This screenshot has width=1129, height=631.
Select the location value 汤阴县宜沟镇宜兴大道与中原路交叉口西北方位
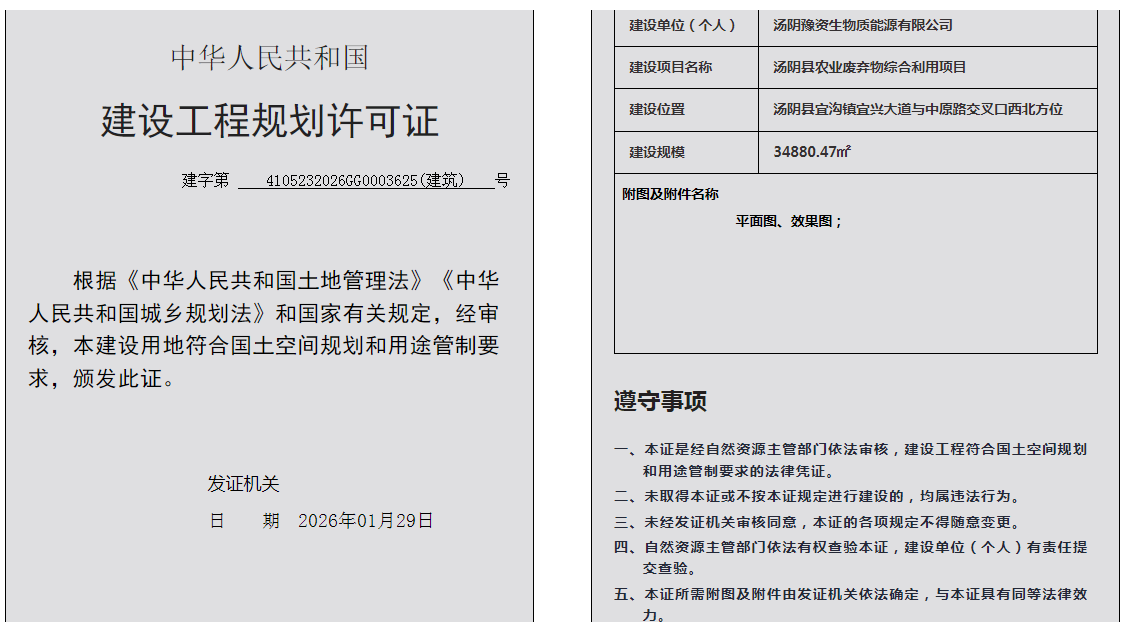917,109
